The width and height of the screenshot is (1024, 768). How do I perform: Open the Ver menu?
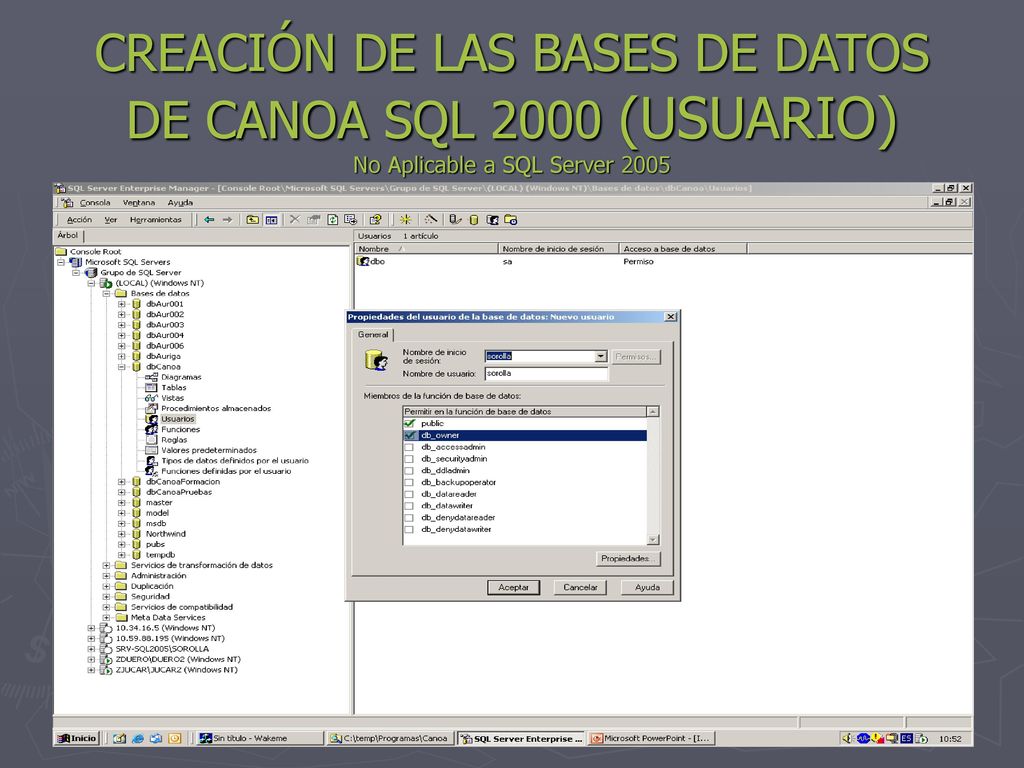111,219
